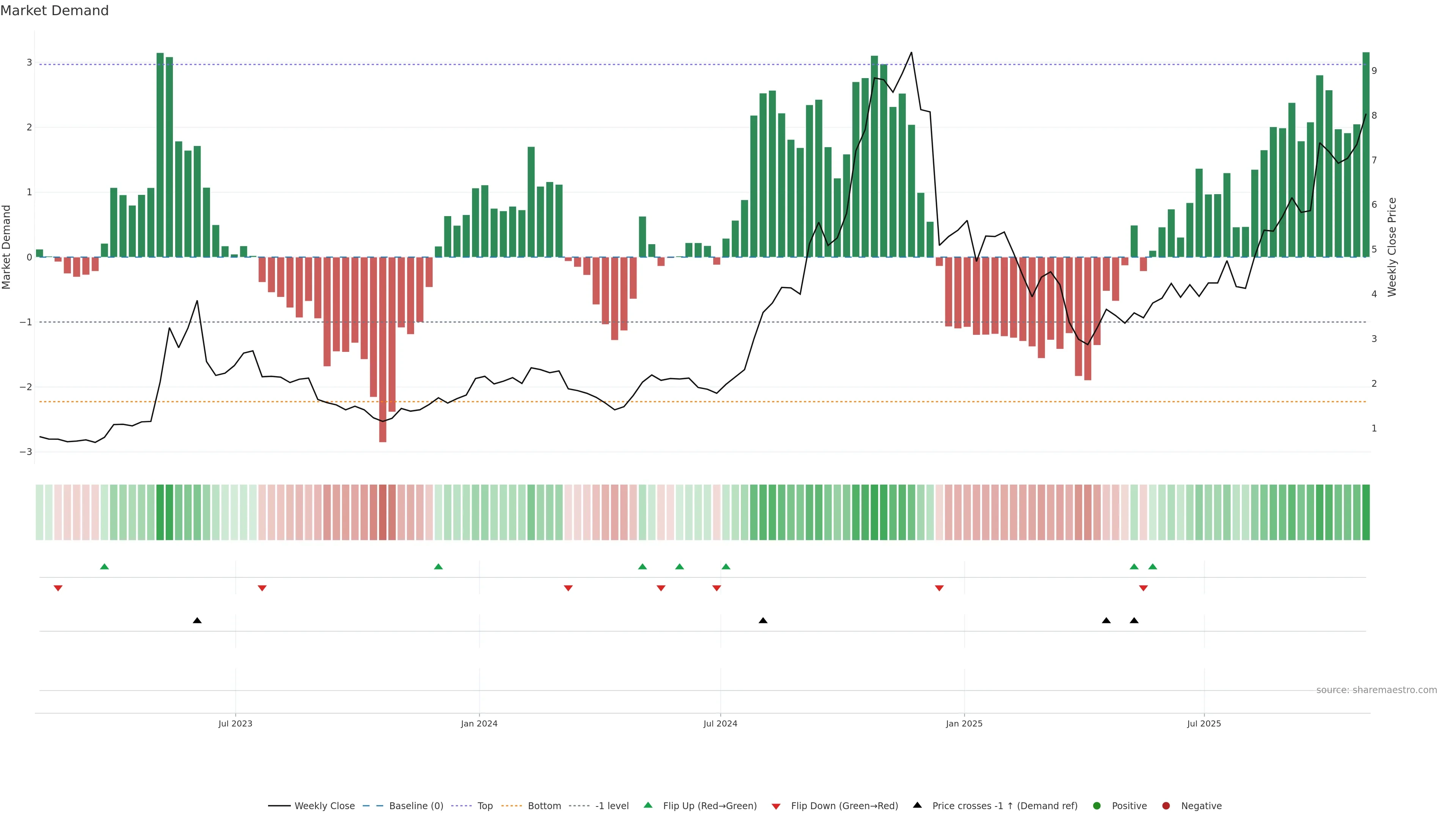Image resolution: width=1456 pixels, height=819 pixels.
Task: Click the -1 level legend entry
Action: [612, 806]
